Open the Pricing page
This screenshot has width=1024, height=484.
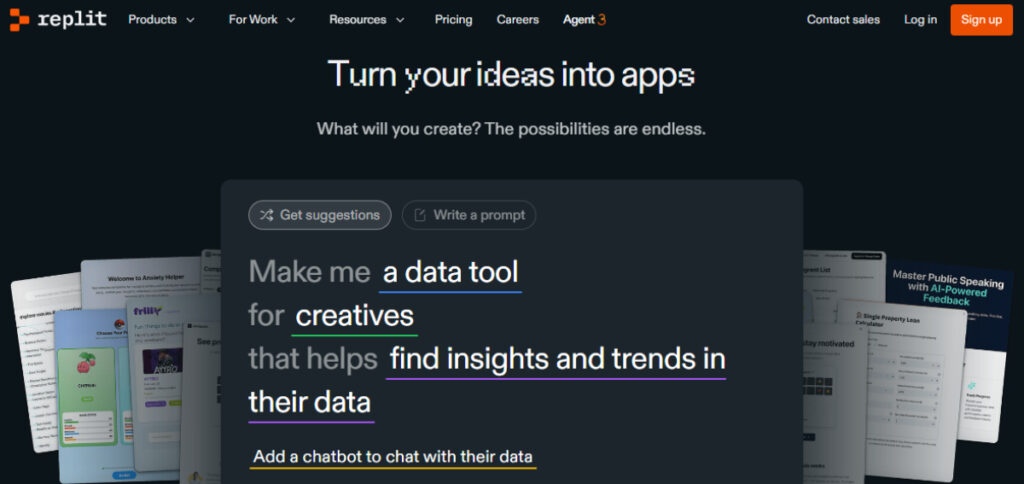tap(453, 20)
